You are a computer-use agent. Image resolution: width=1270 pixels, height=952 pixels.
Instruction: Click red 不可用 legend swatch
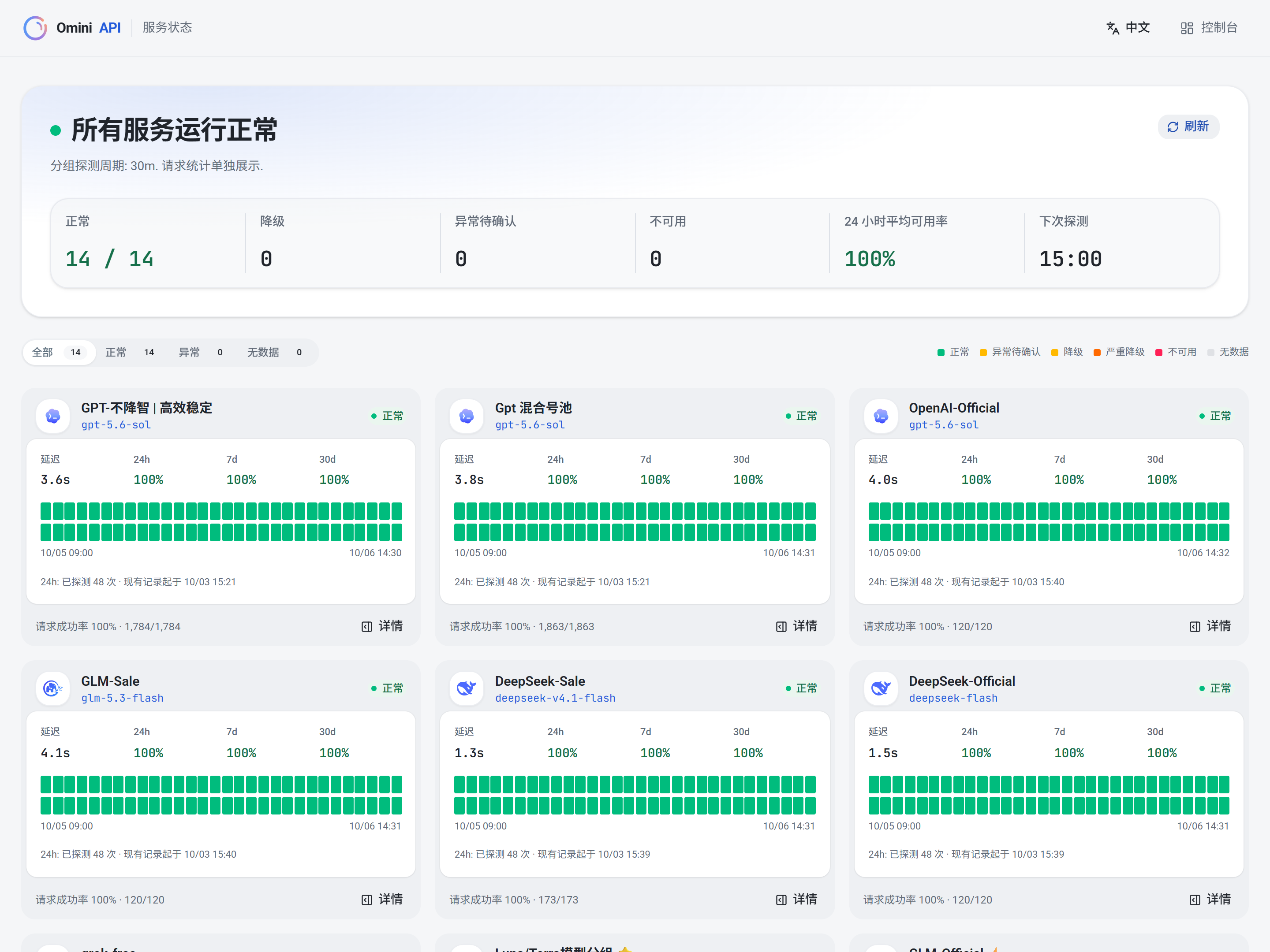(x=1158, y=353)
